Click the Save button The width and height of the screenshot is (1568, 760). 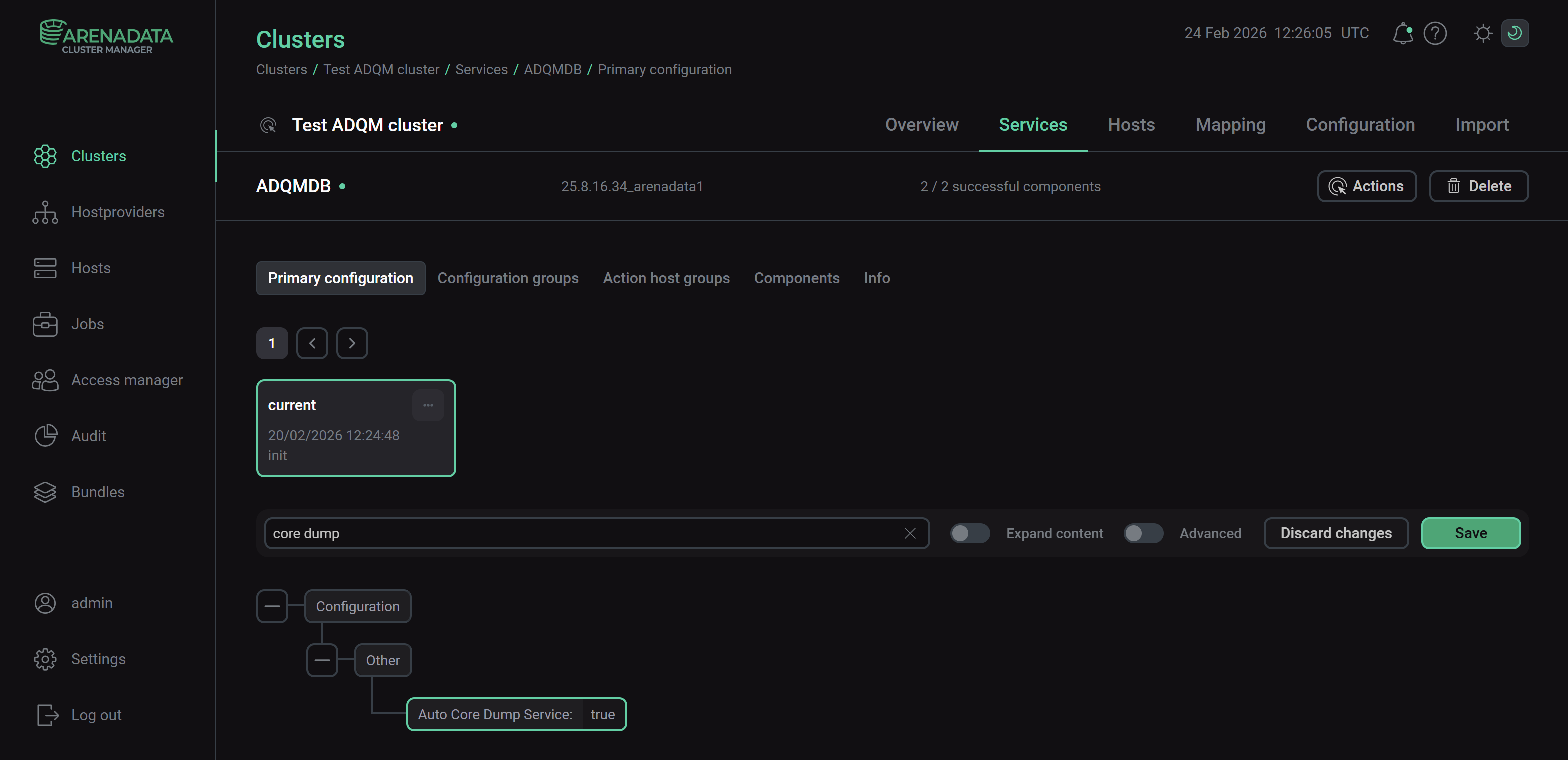1470,533
